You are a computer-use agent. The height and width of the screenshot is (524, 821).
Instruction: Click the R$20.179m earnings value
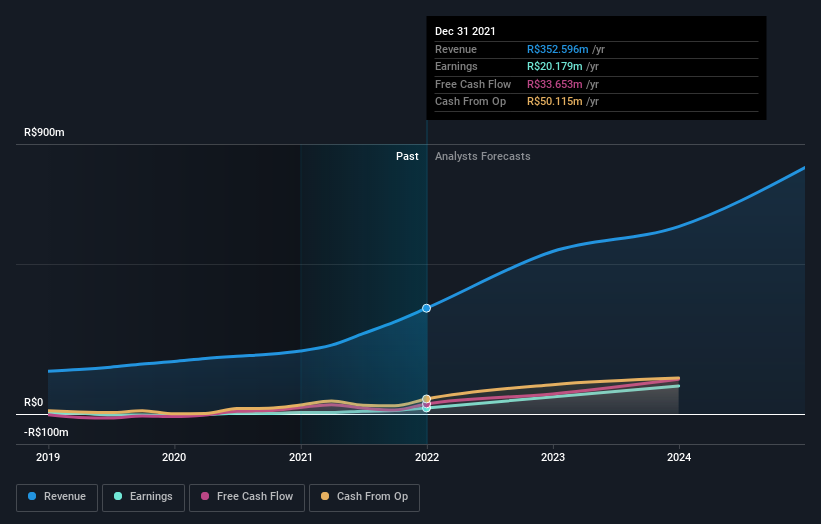point(554,66)
